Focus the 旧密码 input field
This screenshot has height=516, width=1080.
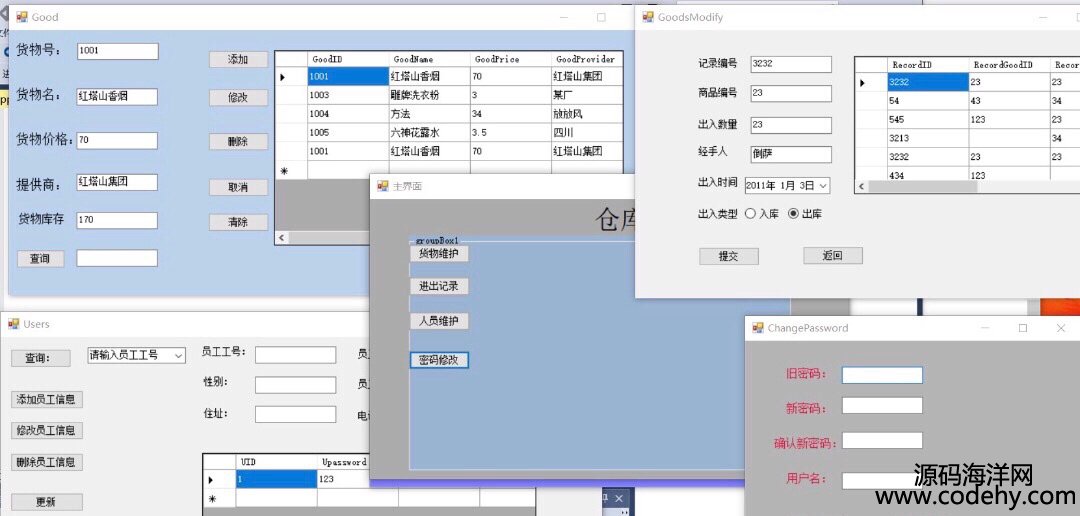(881, 375)
